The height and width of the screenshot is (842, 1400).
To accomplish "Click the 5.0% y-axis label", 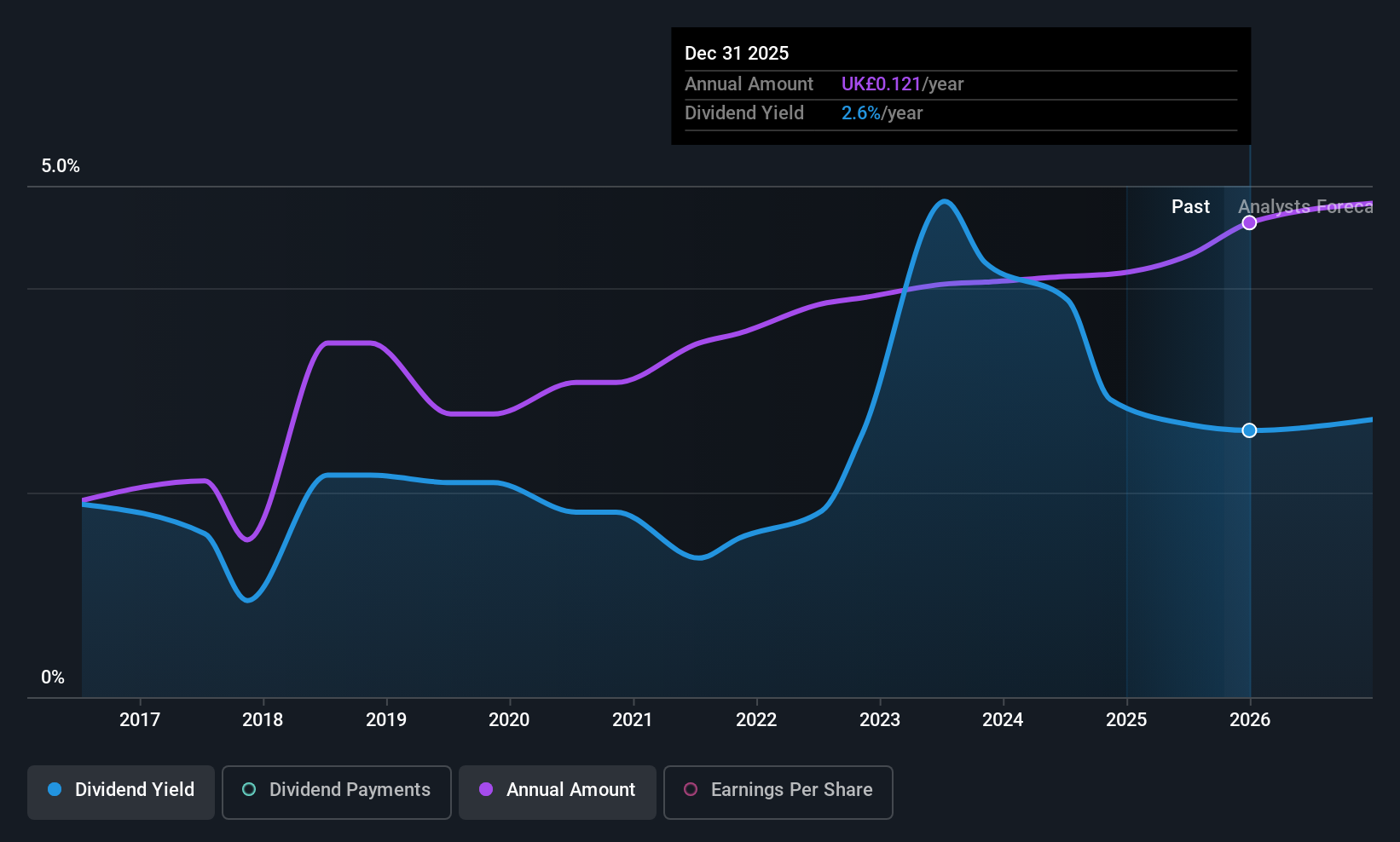I will pyautogui.click(x=61, y=166).
